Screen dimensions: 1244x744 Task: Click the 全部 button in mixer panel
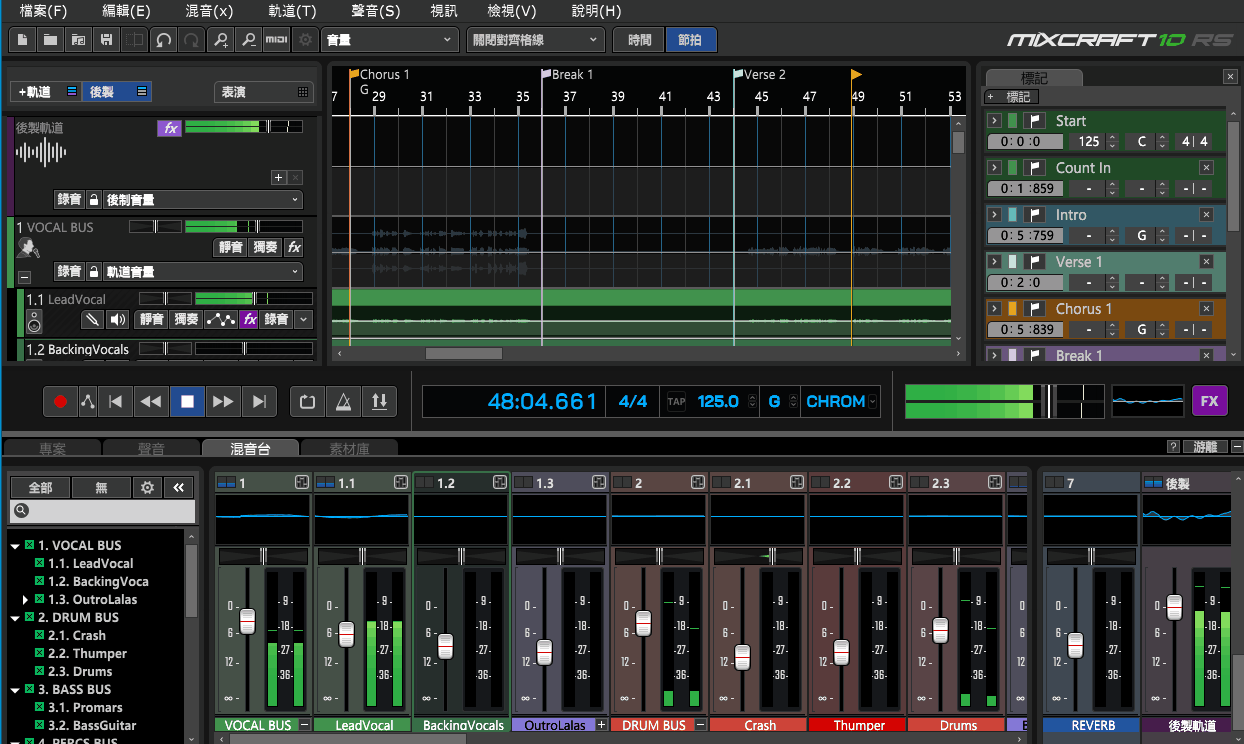coord(40,487)
